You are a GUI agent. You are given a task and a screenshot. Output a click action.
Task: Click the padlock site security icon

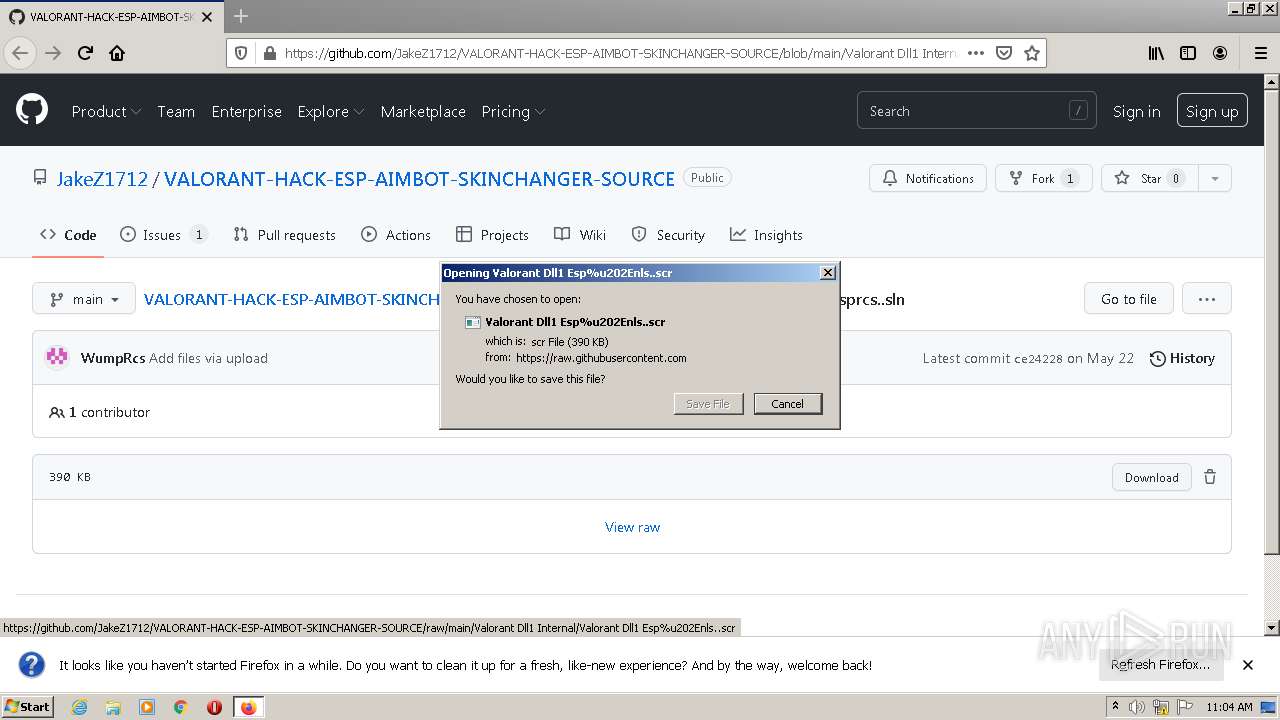pyautogui.click(x=269, y=53)
